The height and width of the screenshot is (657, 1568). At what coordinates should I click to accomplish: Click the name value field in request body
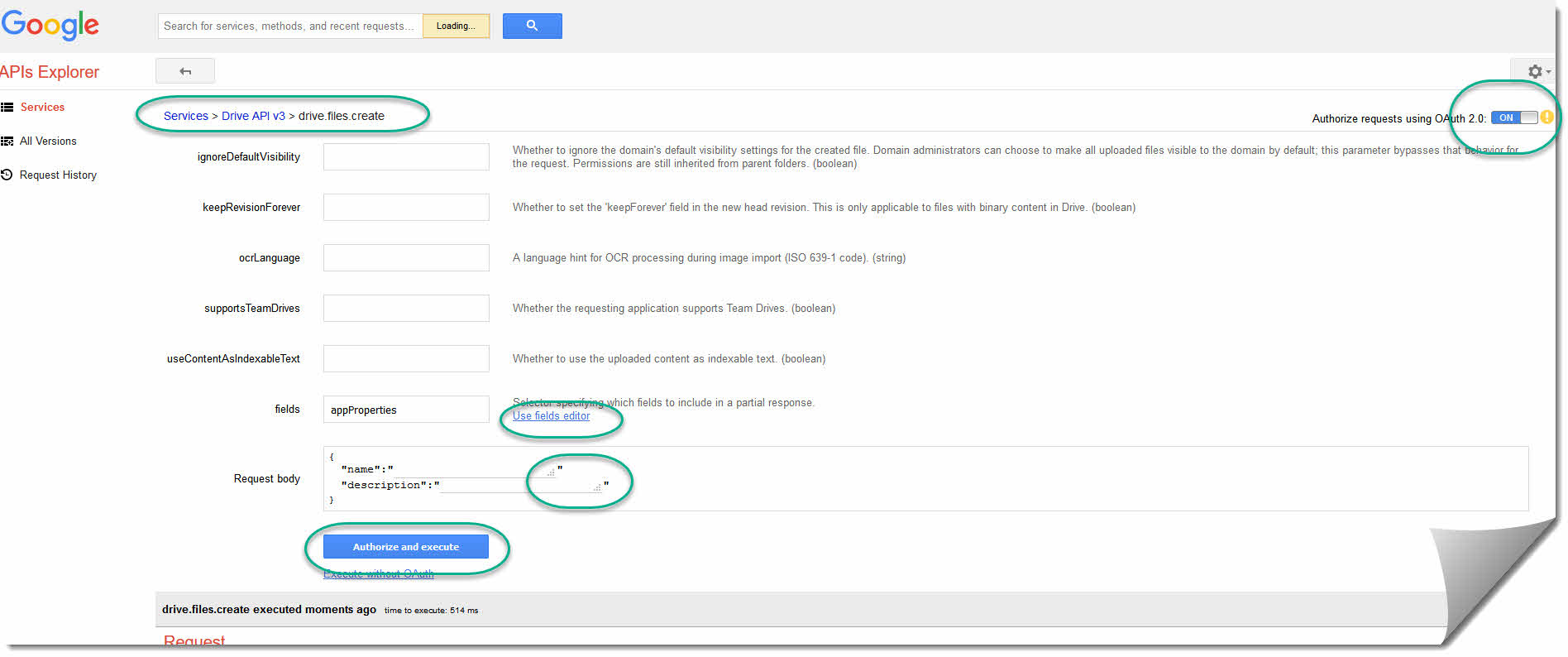click(x=475, y=469)
